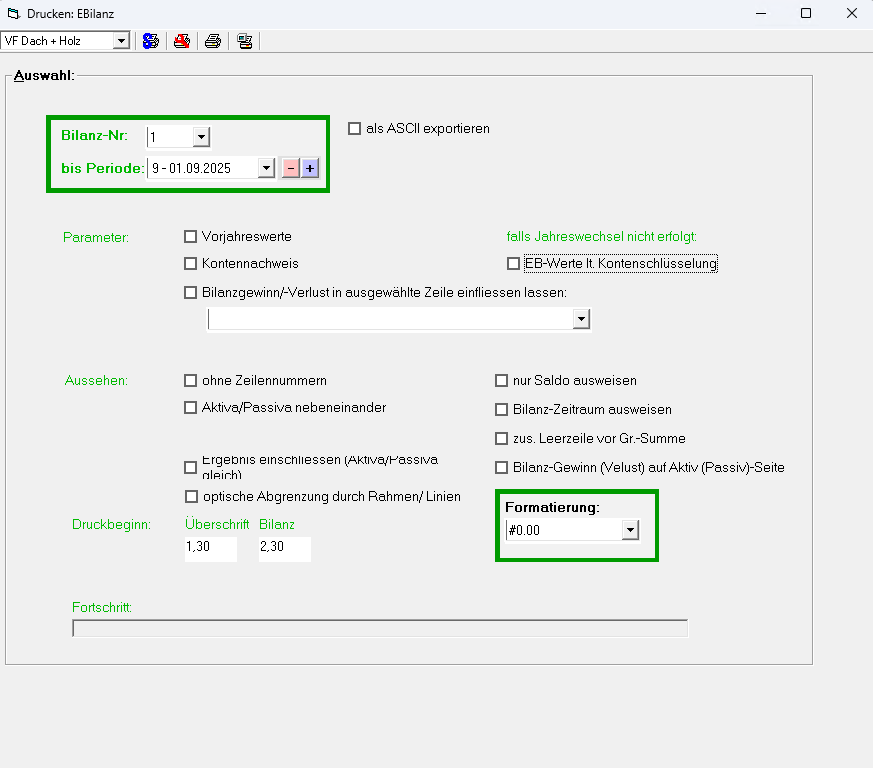
Task: Expand the Bilanz-Nr dropdown
Action: pos(201,137)
